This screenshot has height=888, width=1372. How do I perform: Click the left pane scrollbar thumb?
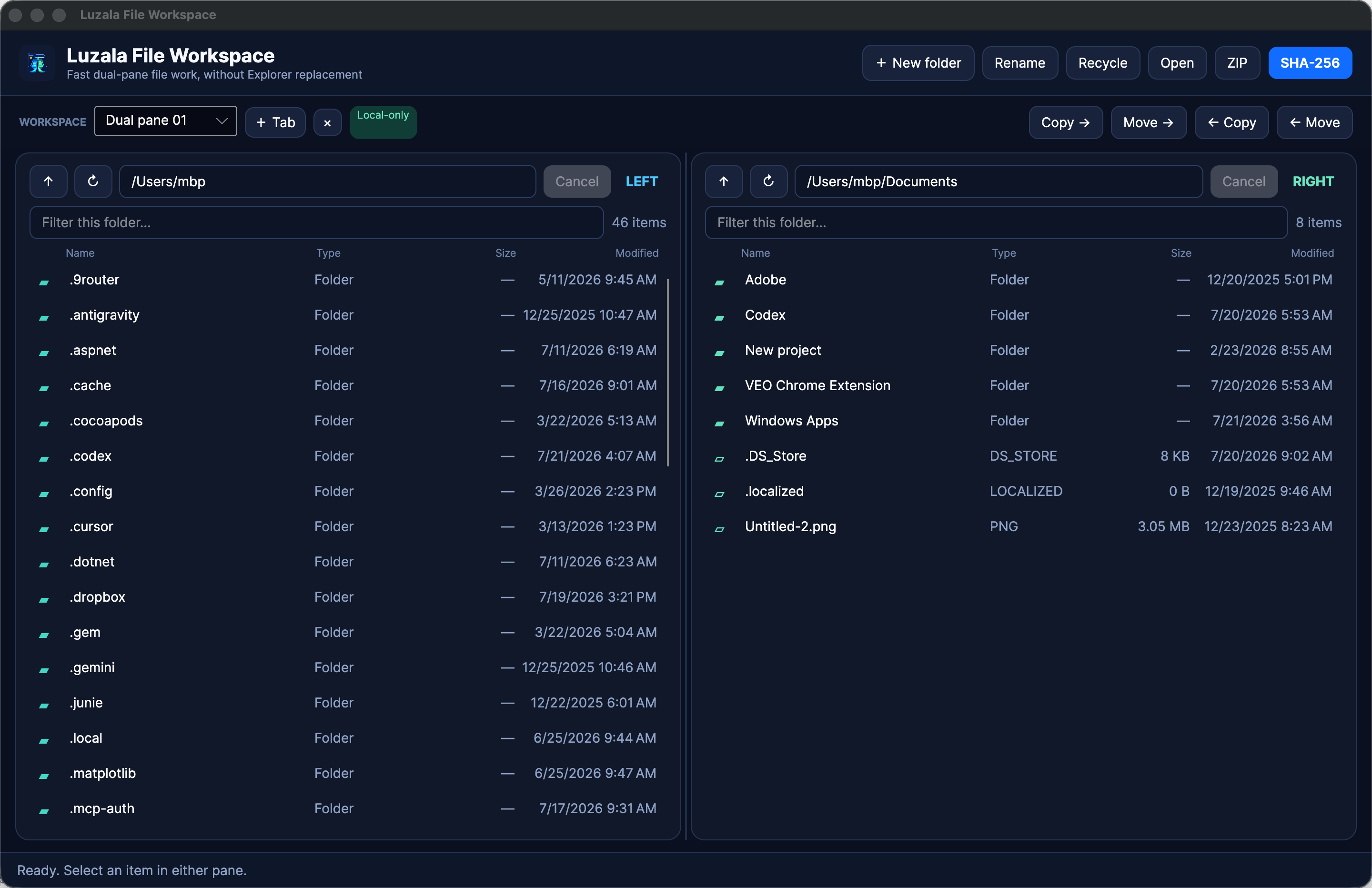[667, 373]
